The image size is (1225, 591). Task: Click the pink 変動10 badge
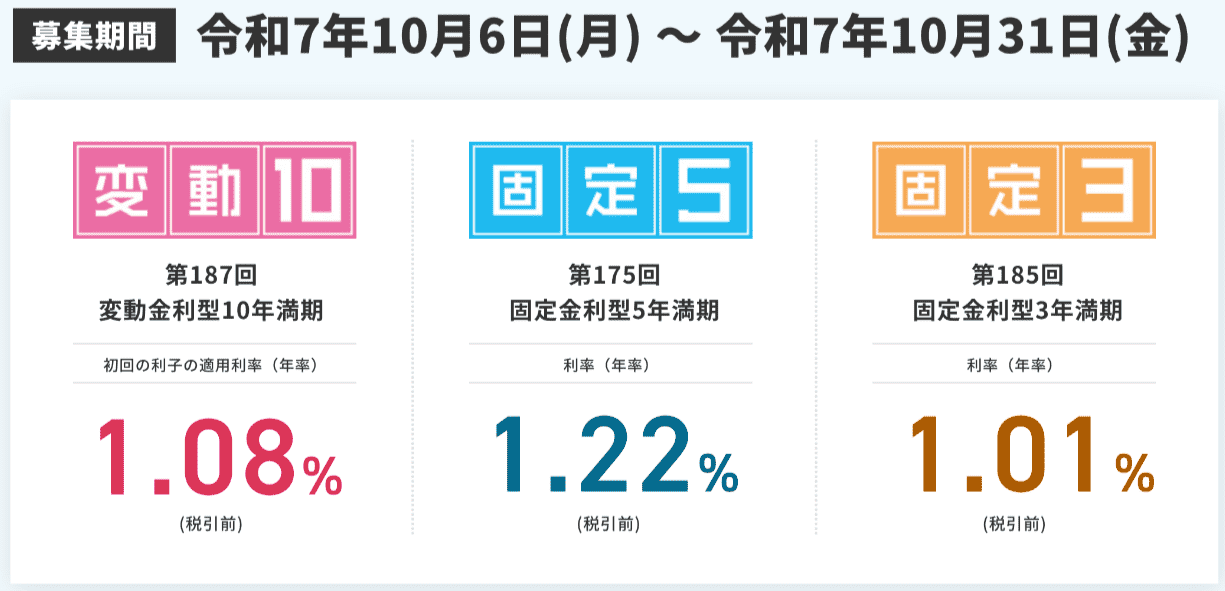pyautogui.click(x=214, y=189)
